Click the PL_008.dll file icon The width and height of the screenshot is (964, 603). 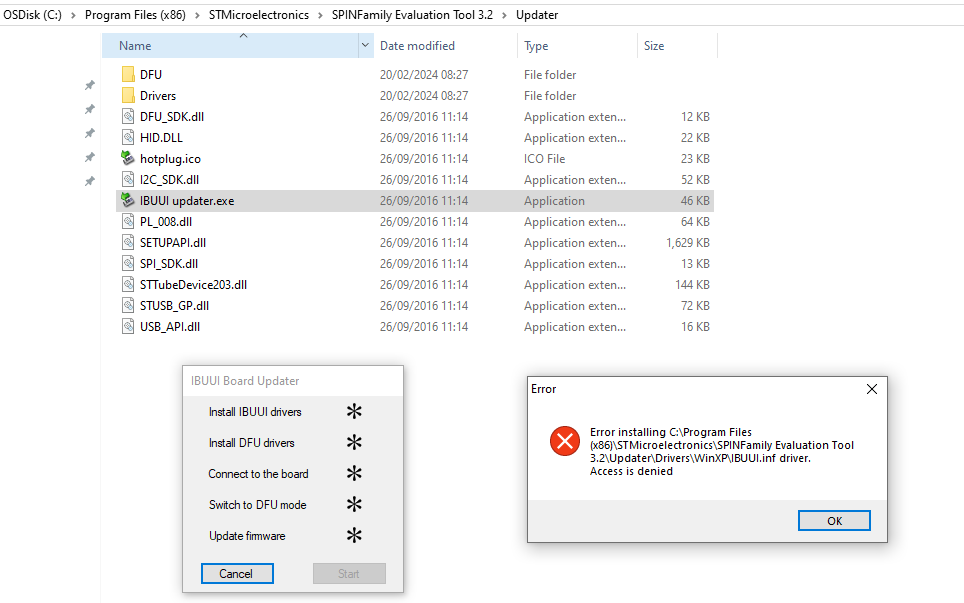click(x=128, y=221)
